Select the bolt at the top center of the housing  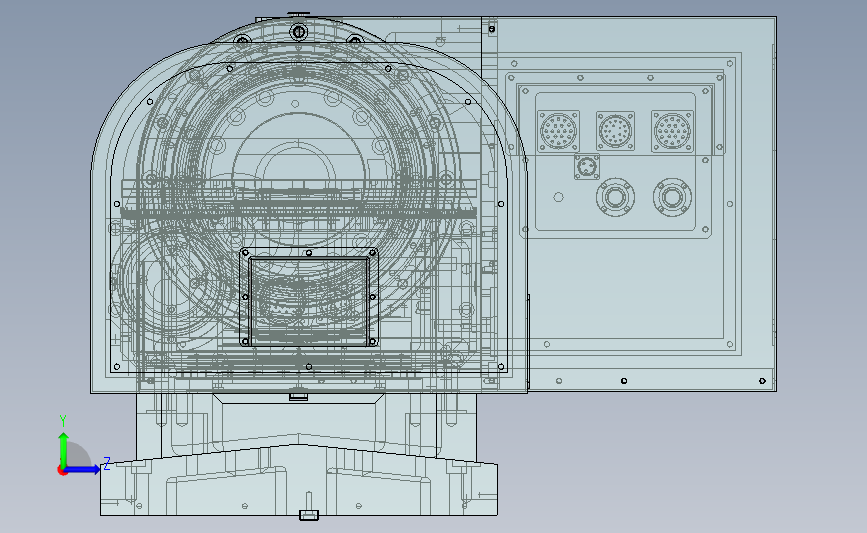tap(299, 32)
